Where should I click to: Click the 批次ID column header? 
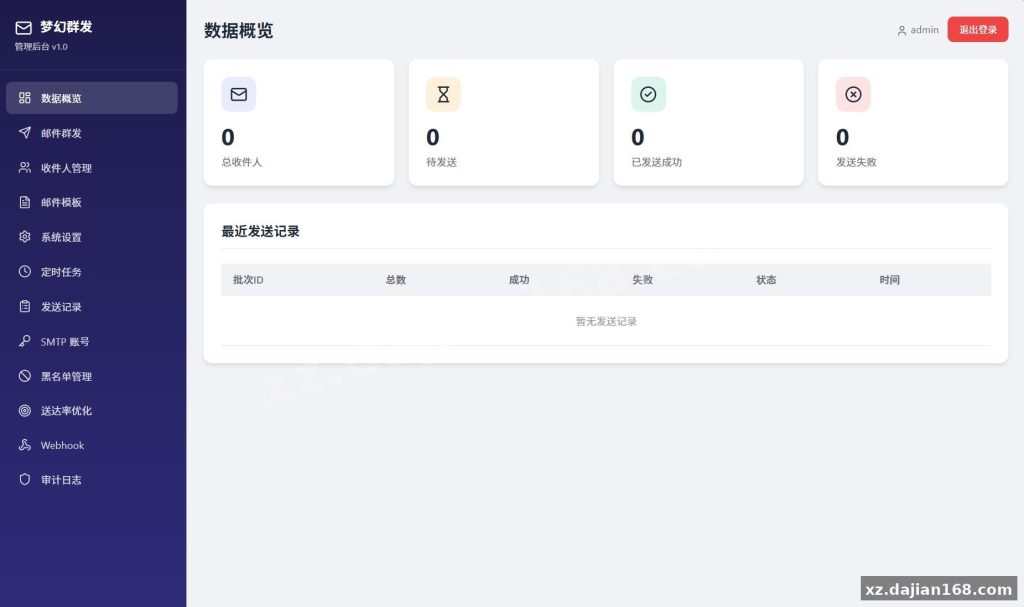point(248,280)
